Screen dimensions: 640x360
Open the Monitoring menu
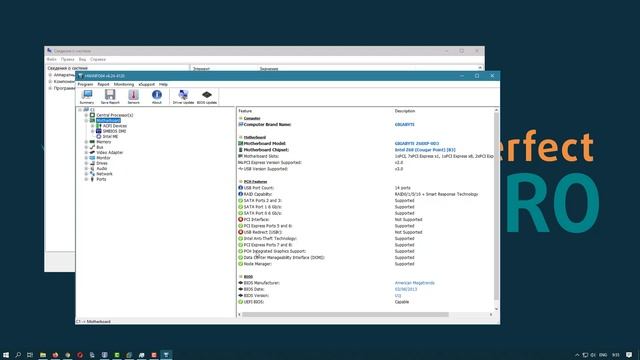[x=124, y=84]
